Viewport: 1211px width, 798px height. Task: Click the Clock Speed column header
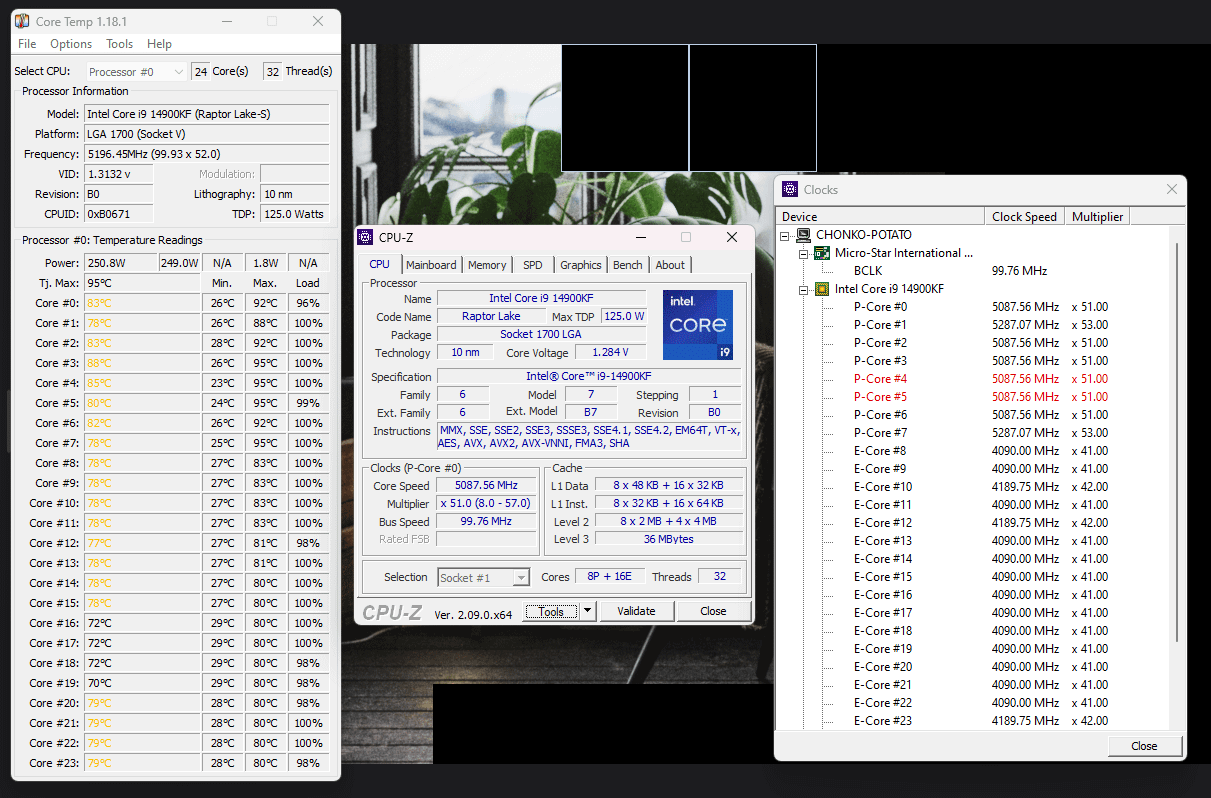1025,217
